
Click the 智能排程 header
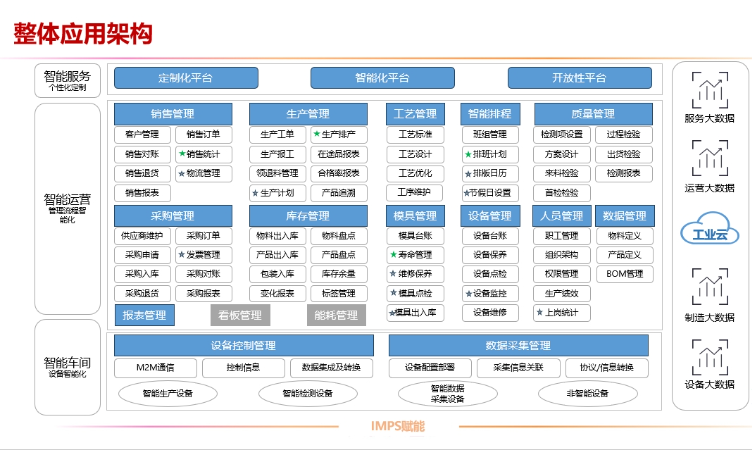pyautogui.click(x=490, y=114)
